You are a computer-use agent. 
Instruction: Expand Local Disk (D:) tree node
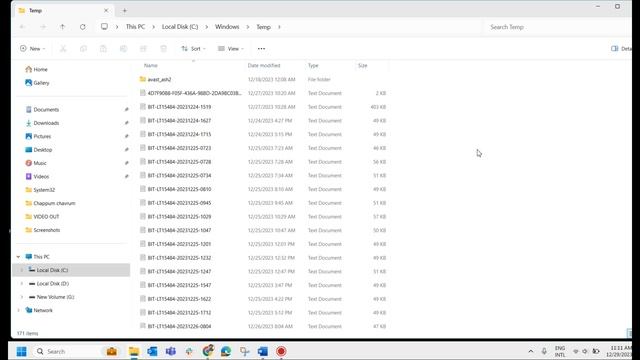point(22,284)
